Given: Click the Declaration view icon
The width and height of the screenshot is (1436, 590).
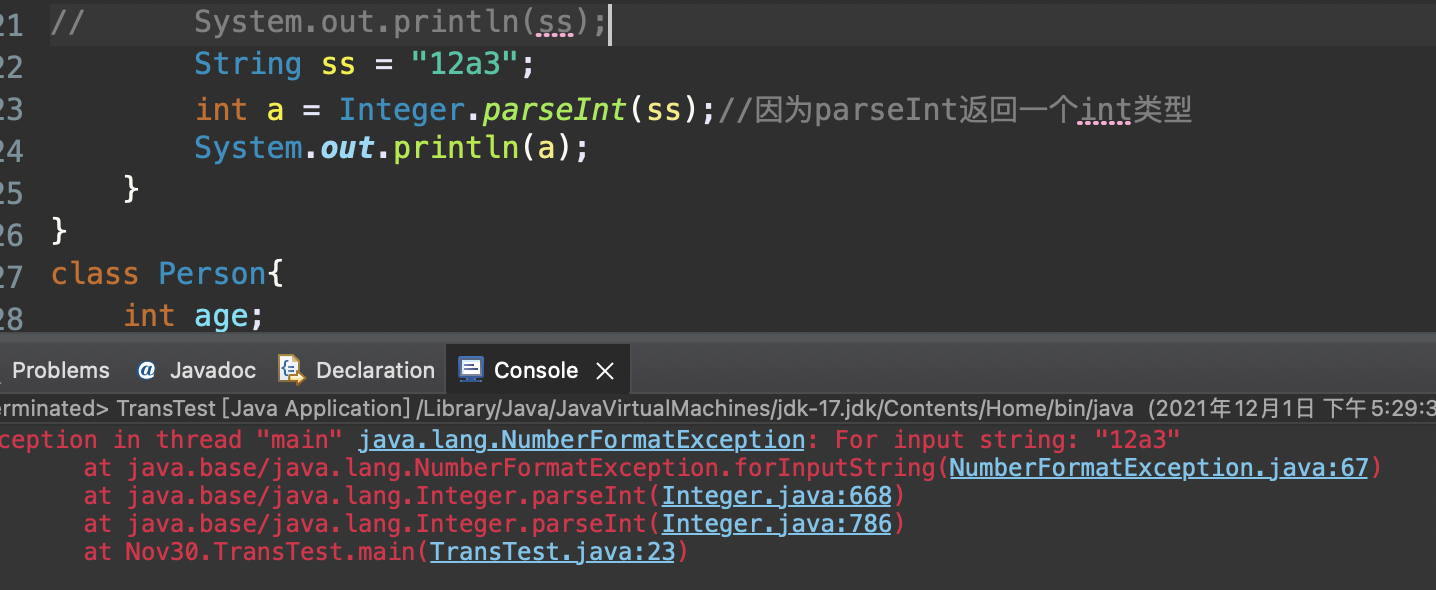Looking at the screenshot, I should tap(290, 369).
